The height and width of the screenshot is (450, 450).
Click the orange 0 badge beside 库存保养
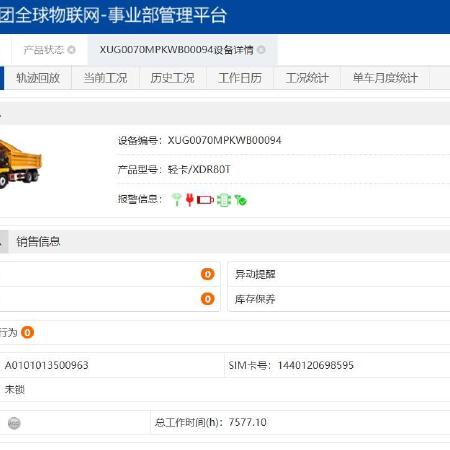tap(207, 299)
